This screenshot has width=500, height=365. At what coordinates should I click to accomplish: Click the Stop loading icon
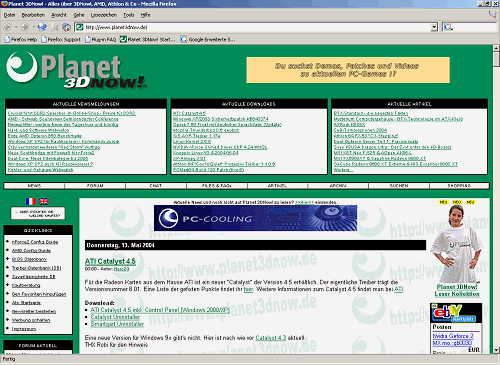pyautogui.click(x=56, y=27)
